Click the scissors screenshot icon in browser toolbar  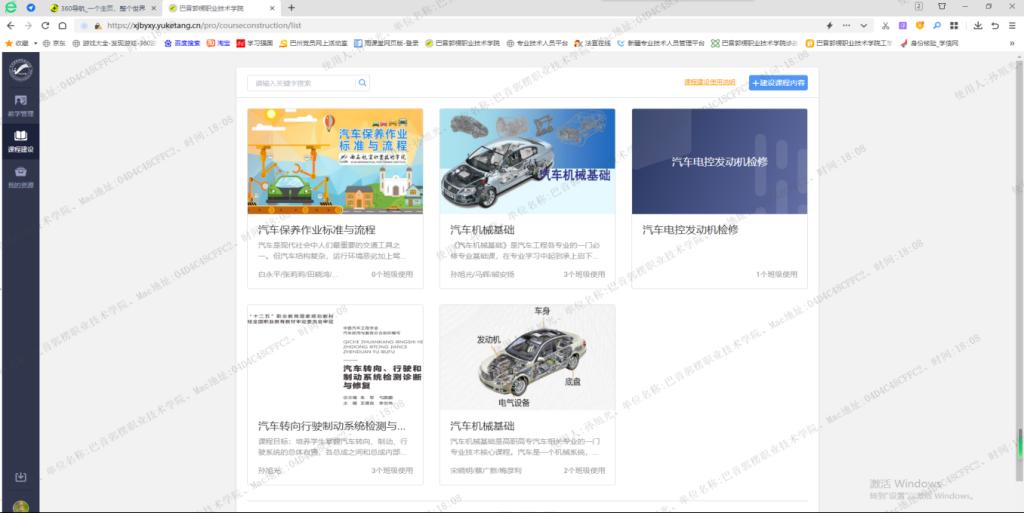[x=885, y=25]
